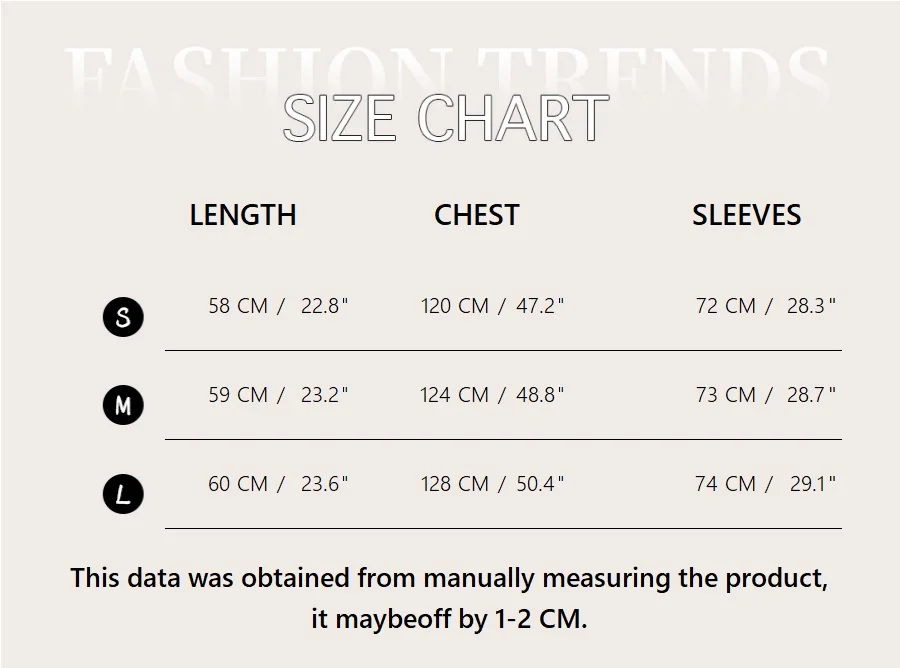
Task: Click the "off by 1-2 CM" note
Action: click(x=449, y=619)
